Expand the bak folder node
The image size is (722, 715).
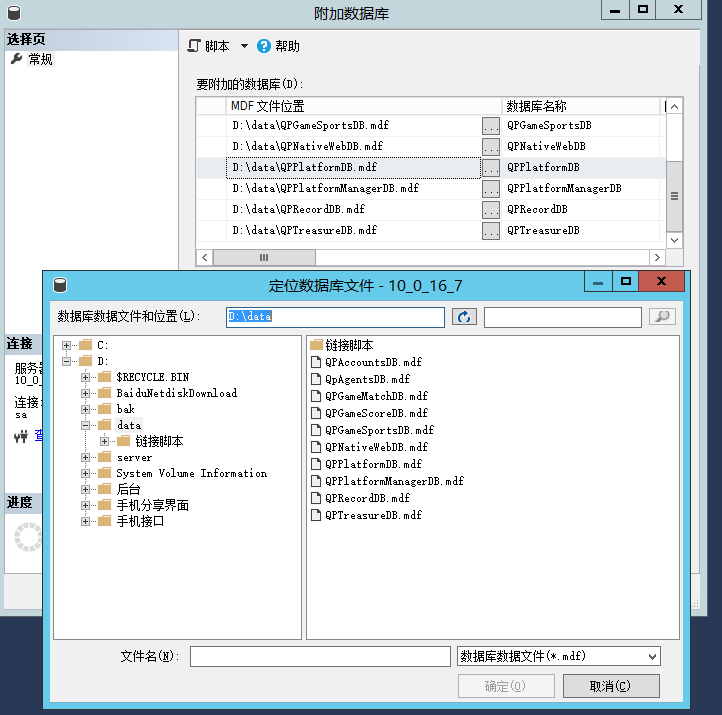[x=85, y=409]
